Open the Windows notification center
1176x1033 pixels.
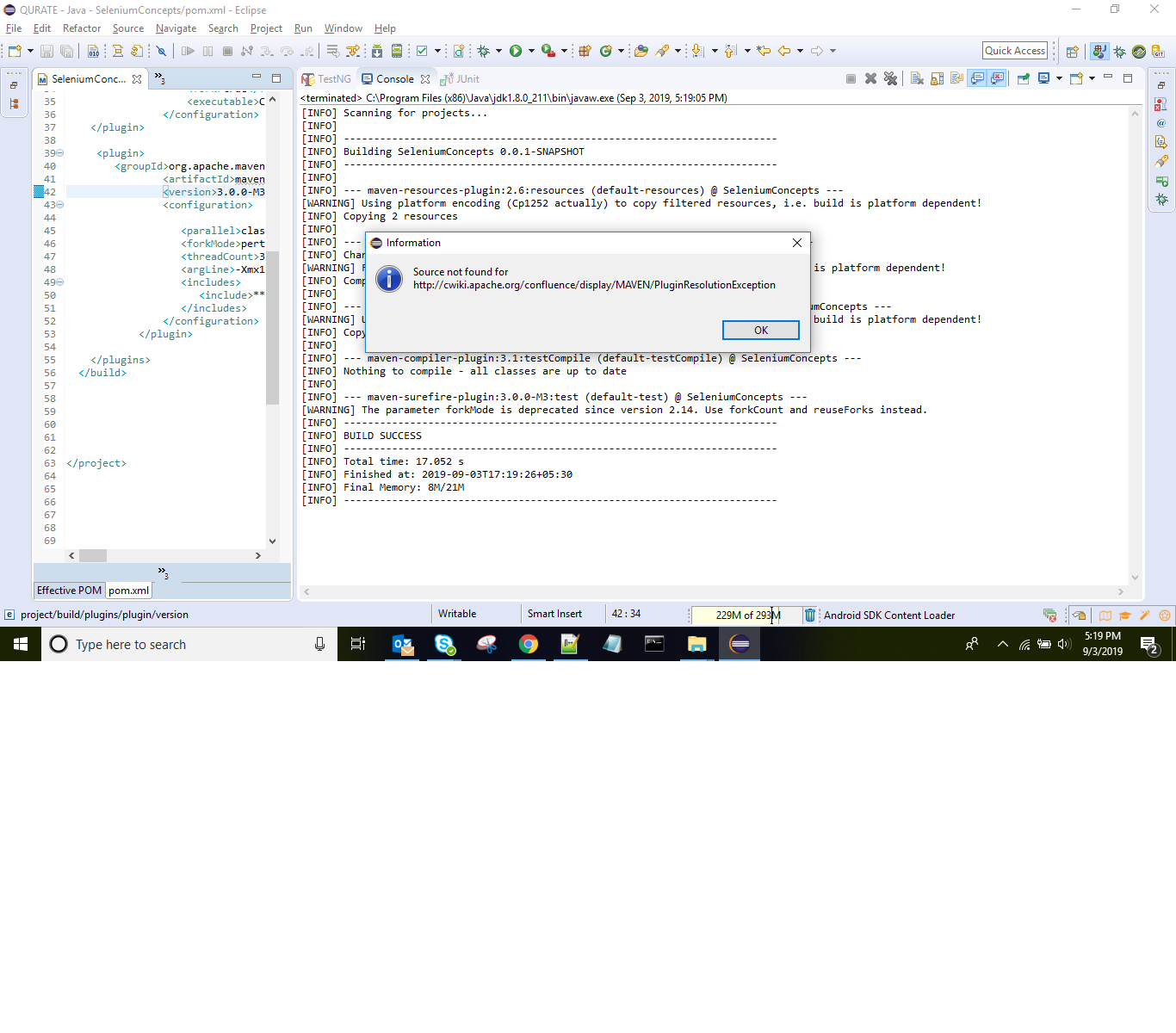(1148, 644)
